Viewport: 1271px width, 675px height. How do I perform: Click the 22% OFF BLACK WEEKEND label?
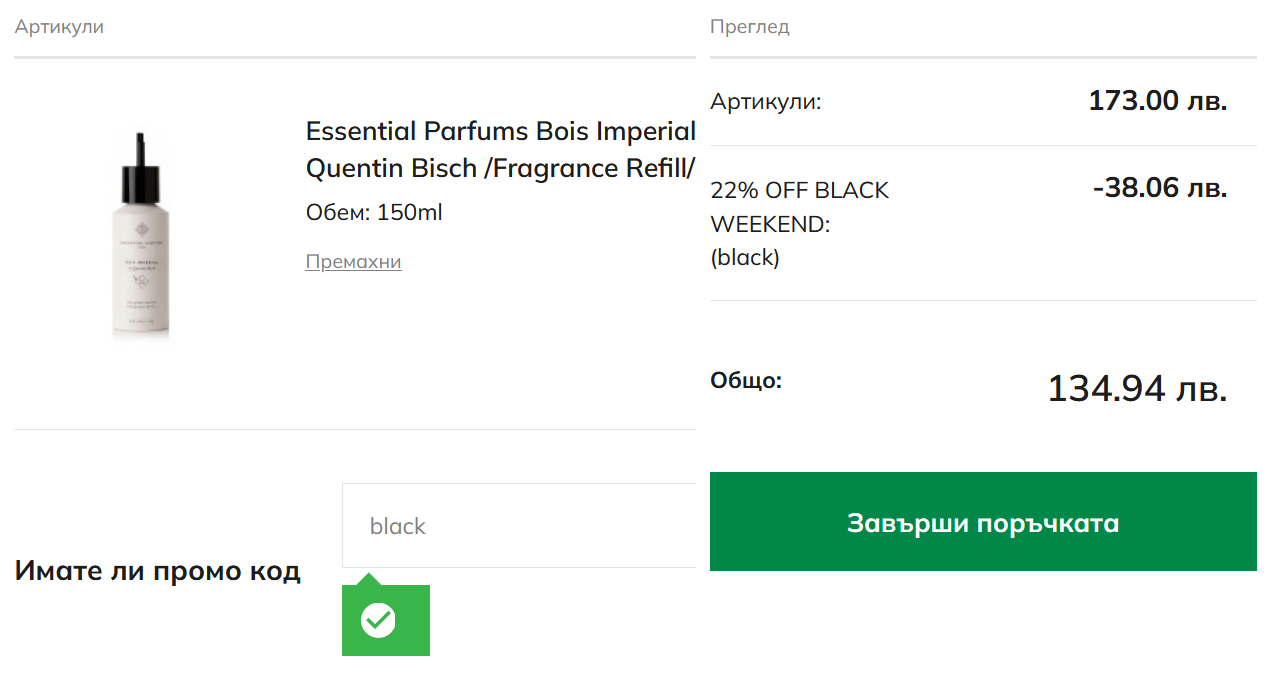coord(799,207)
